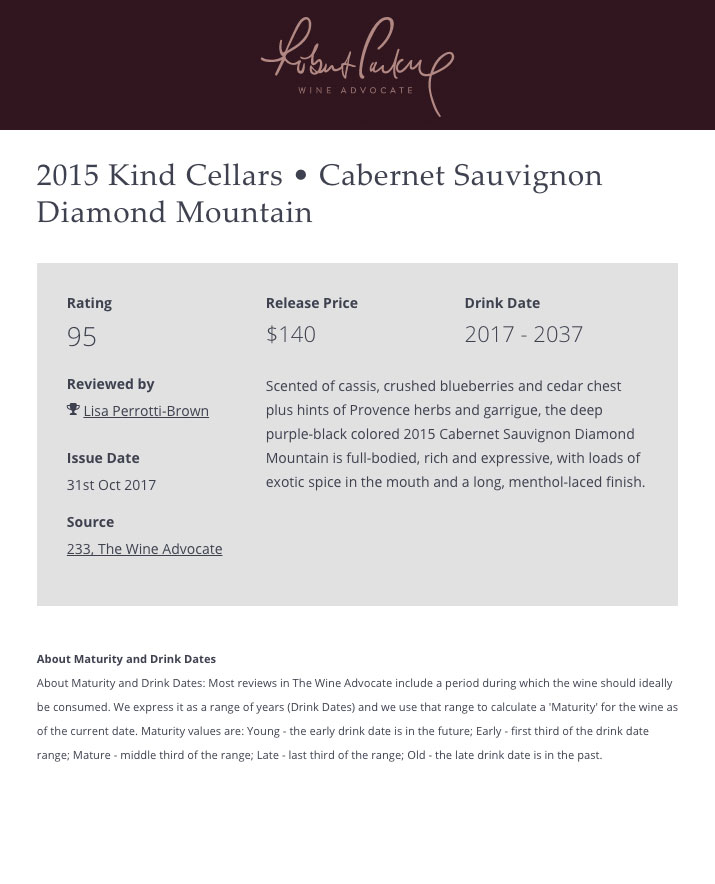Click the tasting note paragraph about cassis
The height and width of the screenshot is (884, 715).
pos(456,434)
